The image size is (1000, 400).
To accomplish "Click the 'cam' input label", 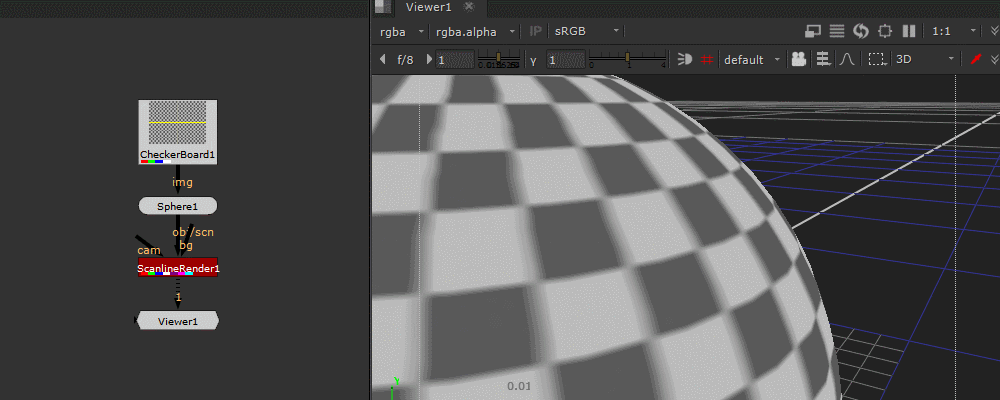I will (149, 250).
